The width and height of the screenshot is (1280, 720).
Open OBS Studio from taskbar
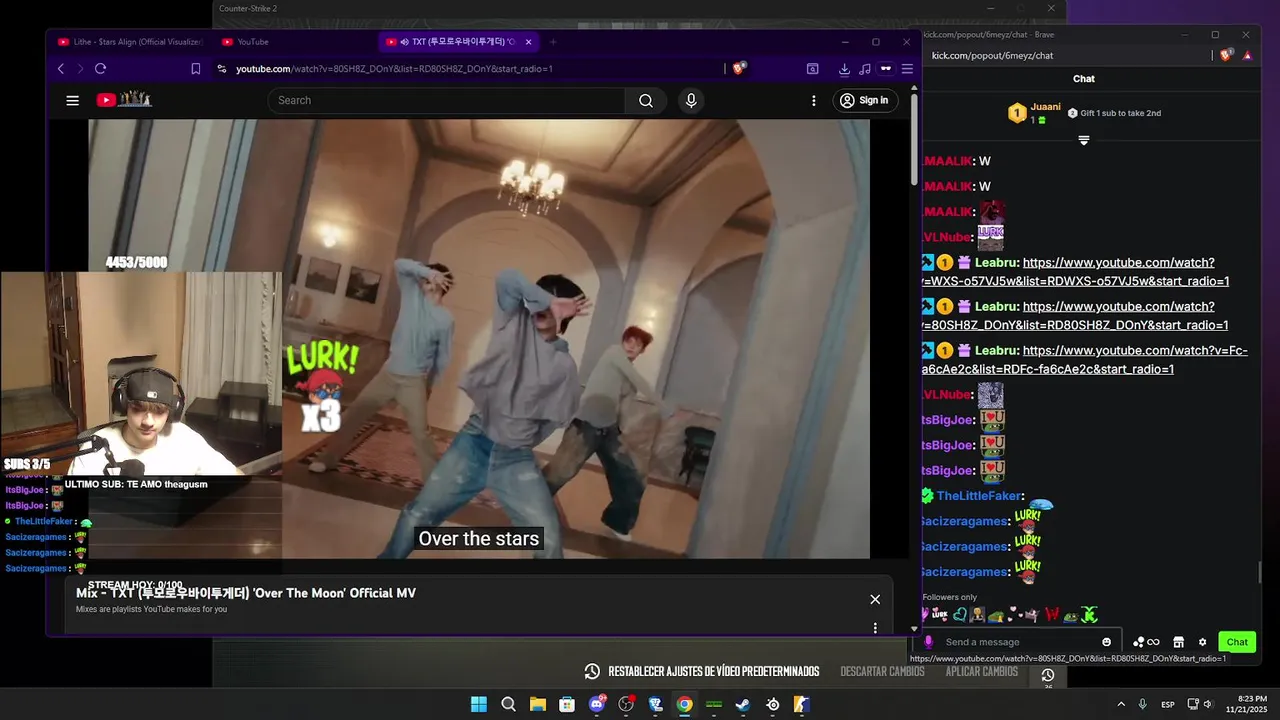point(626,704)
